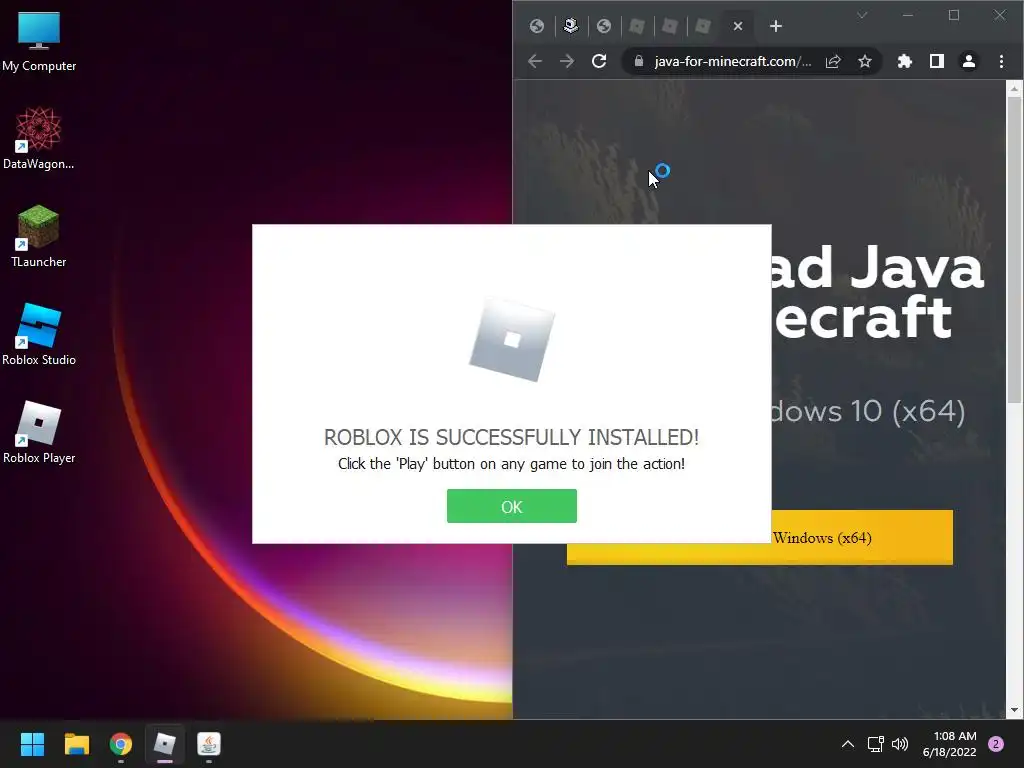Open Chrome tab search chevron
This screenshot has width=1024, height=768.
tap(862, 15)
